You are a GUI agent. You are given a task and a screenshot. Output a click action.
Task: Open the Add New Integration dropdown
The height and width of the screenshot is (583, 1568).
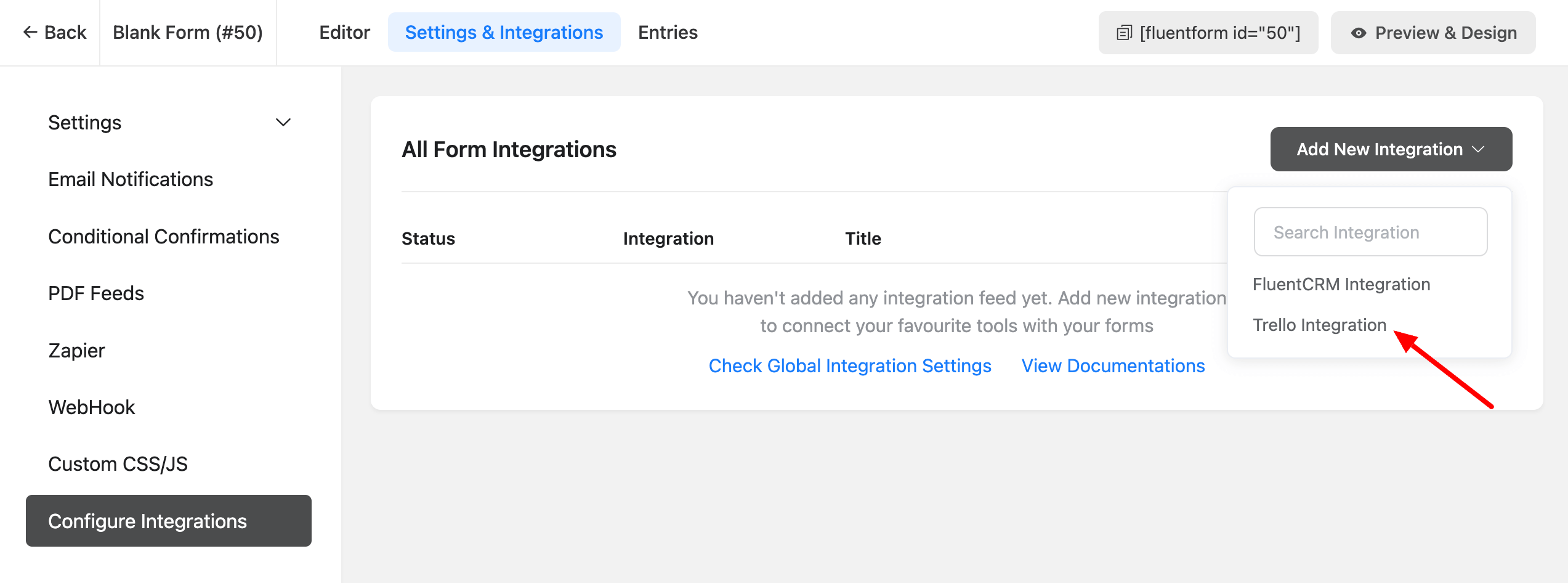click(1391, 149)
